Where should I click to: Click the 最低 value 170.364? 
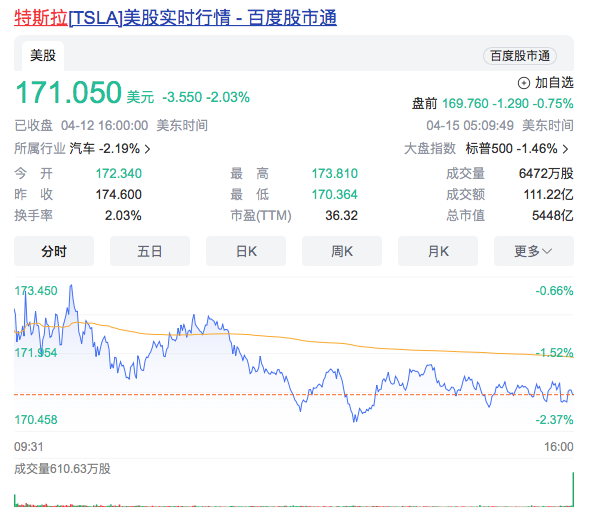pos(334,195)
